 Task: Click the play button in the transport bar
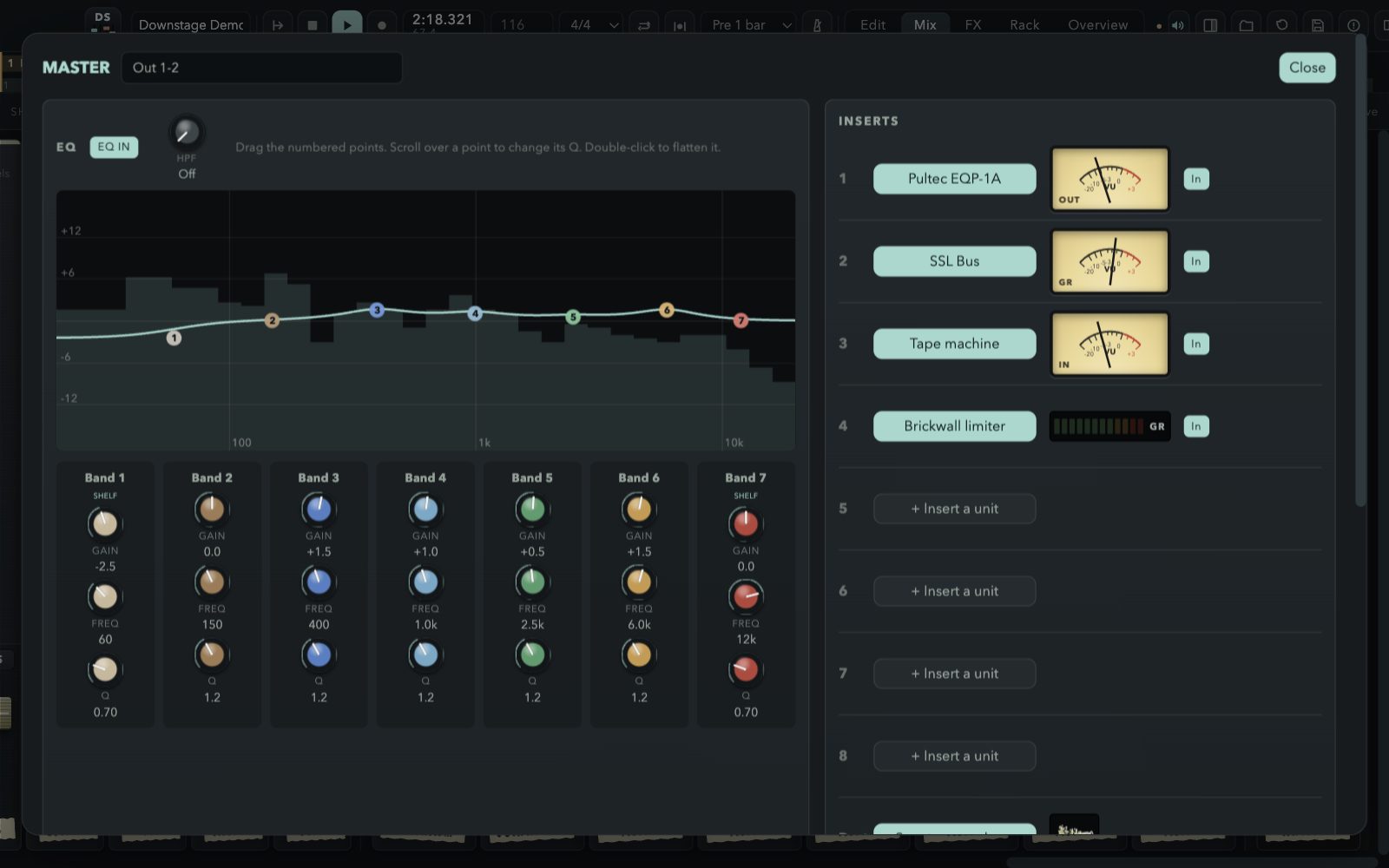pyautogui.click(x=346, y=24)
